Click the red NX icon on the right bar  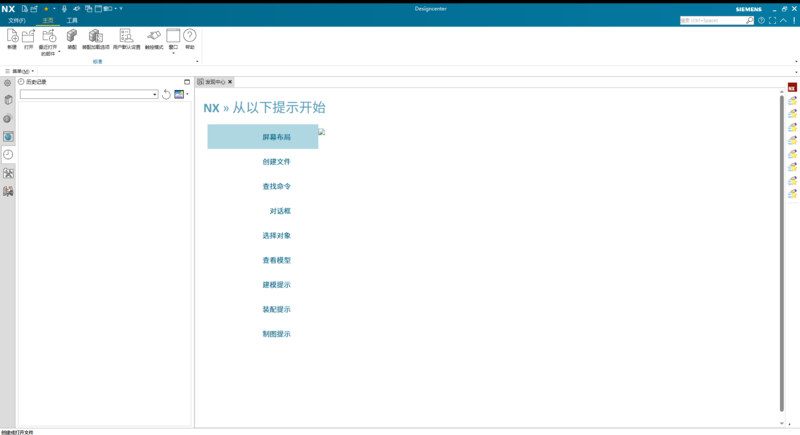coord(792,88)
